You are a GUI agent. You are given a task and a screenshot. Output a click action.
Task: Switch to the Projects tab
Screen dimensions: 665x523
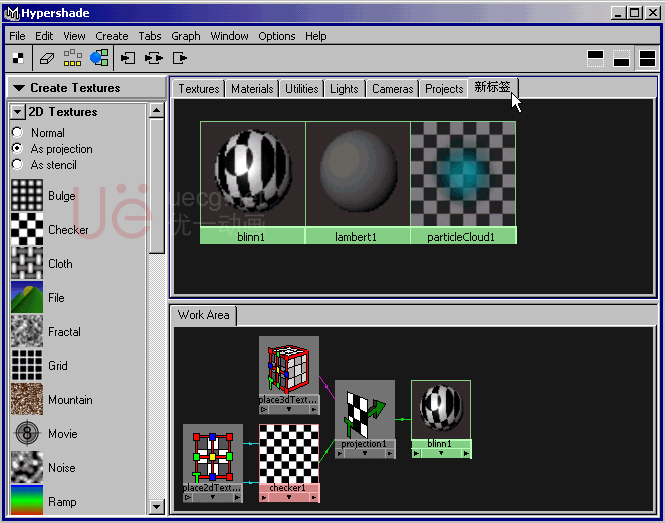click(444, 89)
